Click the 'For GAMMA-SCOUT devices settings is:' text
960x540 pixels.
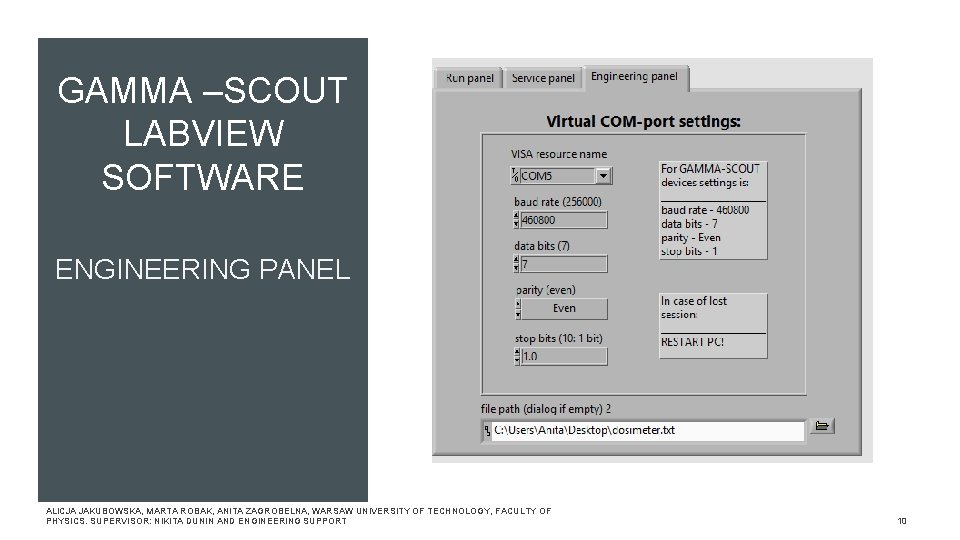710,175
